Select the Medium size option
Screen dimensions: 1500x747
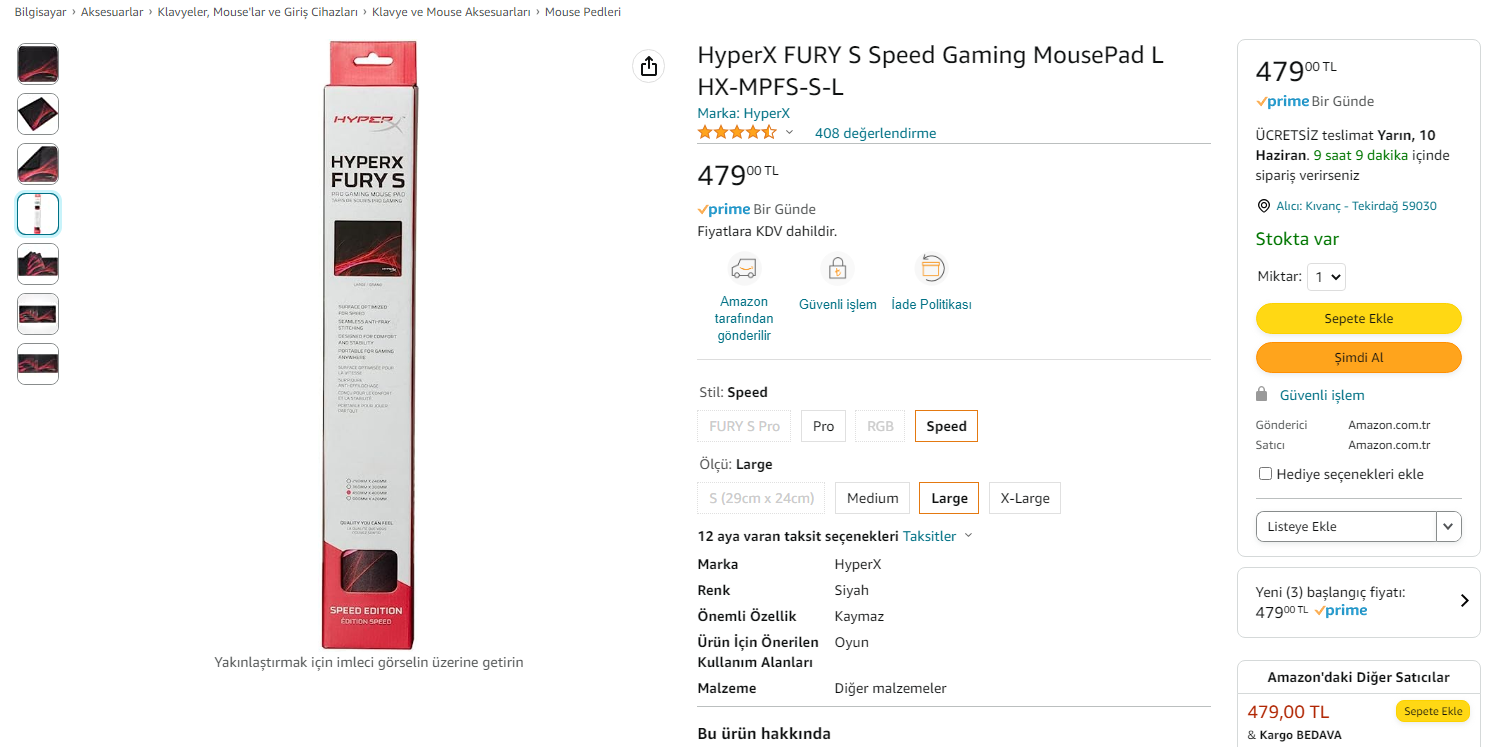point(872,498)
